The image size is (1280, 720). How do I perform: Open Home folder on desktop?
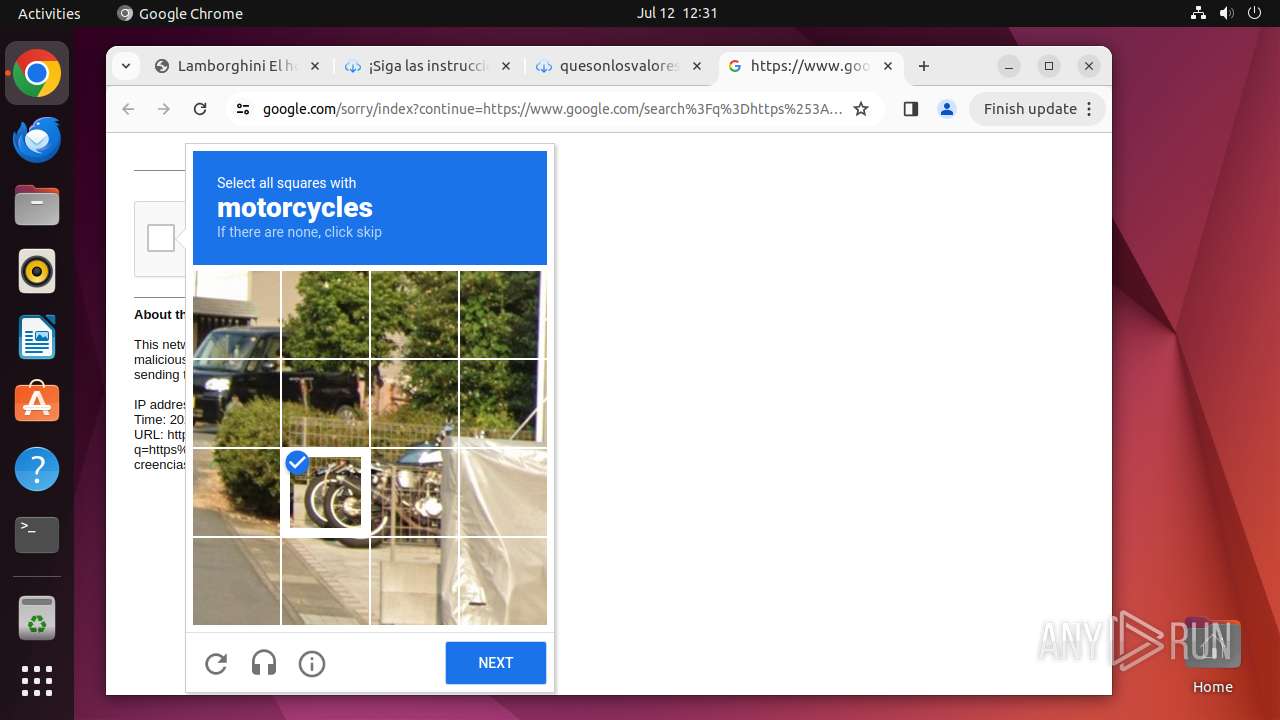1212,656
